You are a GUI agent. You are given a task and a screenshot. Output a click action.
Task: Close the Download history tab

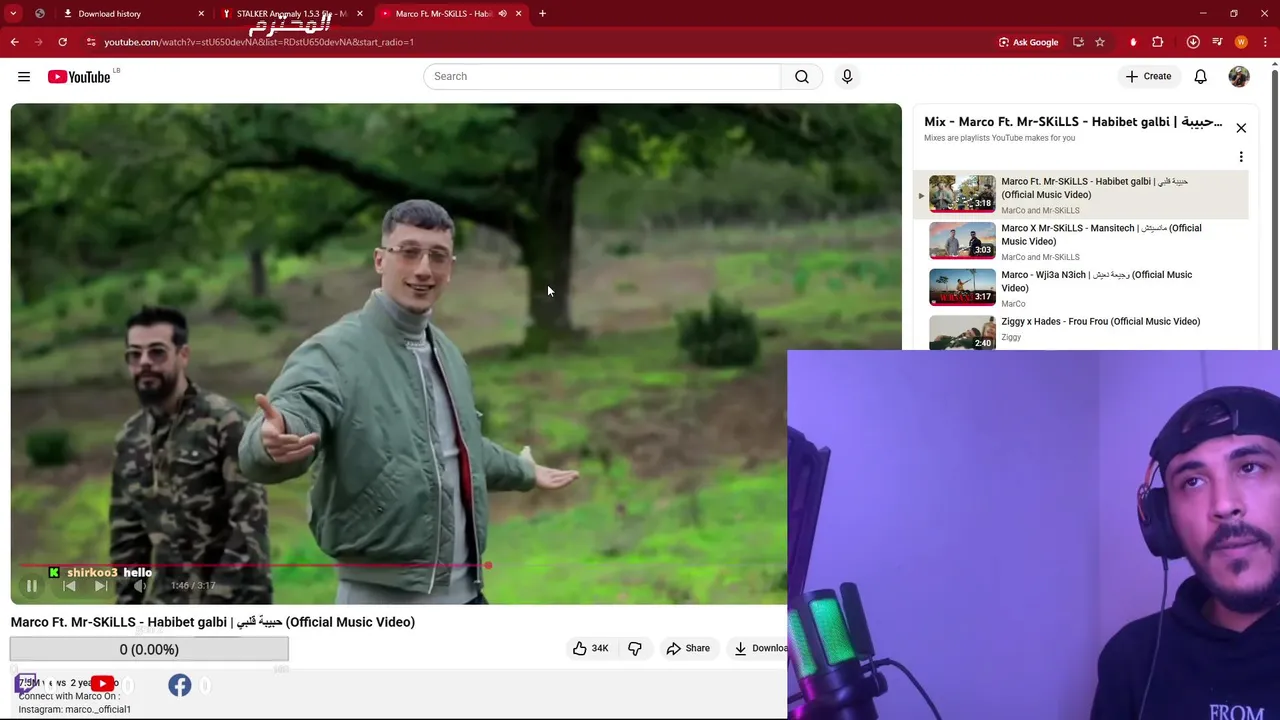coord(201,14)
